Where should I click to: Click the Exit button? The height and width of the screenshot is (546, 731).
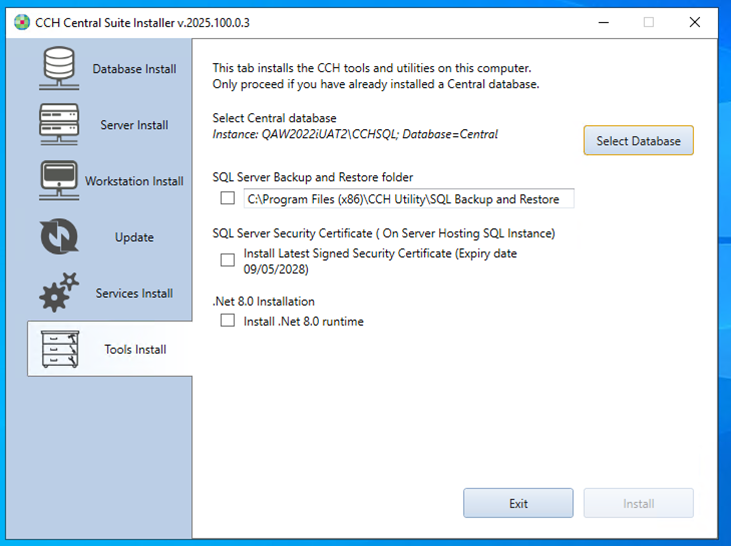coord(518,503)
